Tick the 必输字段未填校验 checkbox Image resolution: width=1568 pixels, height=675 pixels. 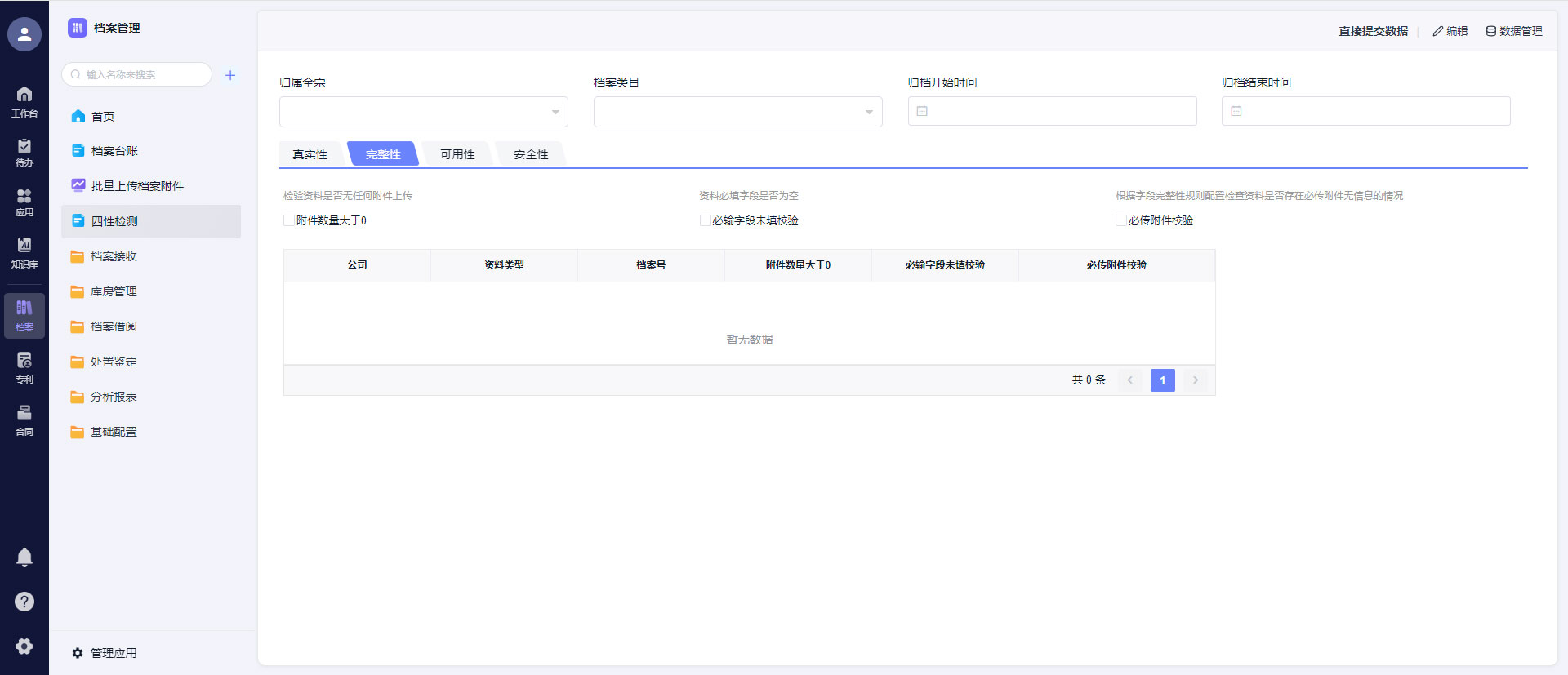tap(705, 220)
